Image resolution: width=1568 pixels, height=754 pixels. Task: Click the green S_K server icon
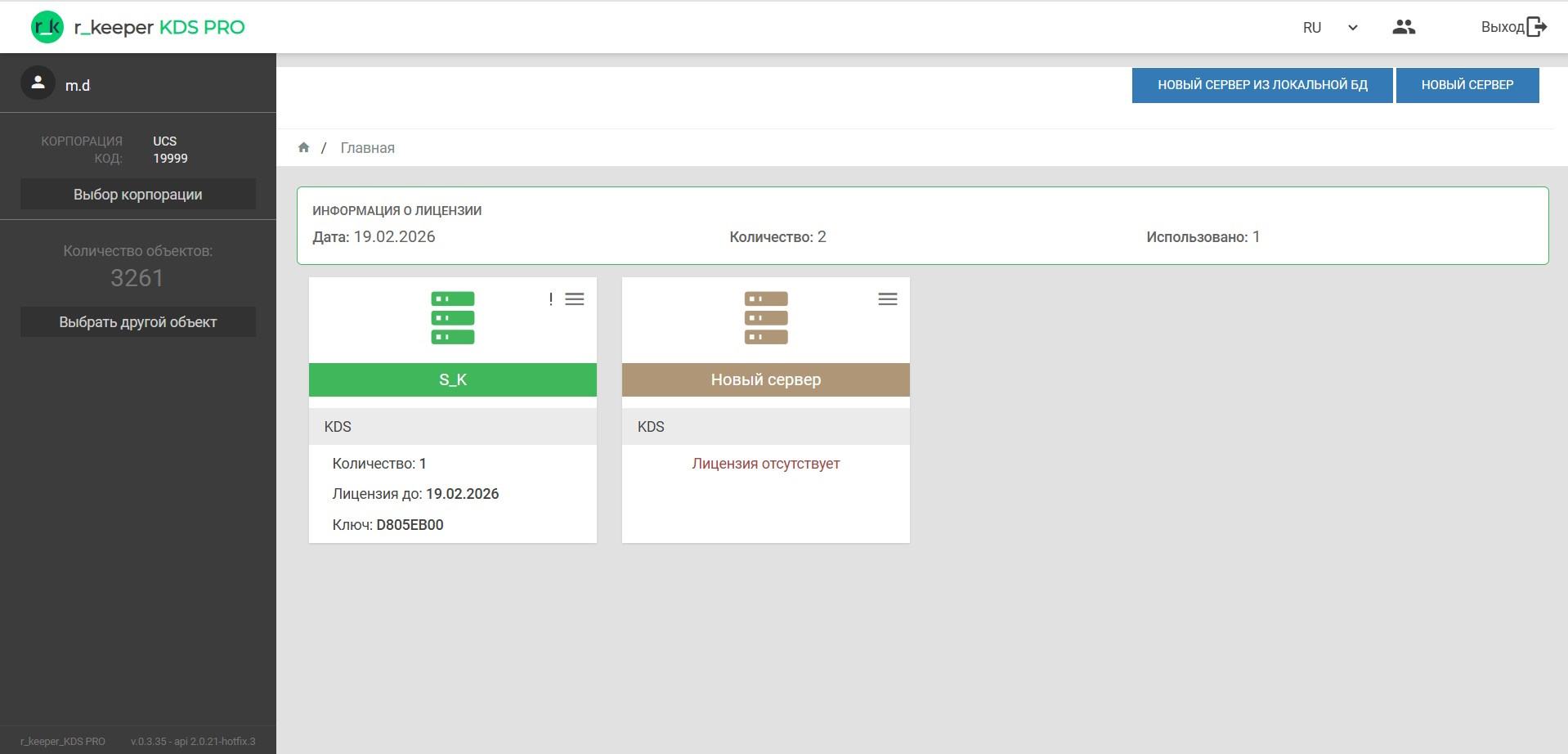click(x=452, y=318)
